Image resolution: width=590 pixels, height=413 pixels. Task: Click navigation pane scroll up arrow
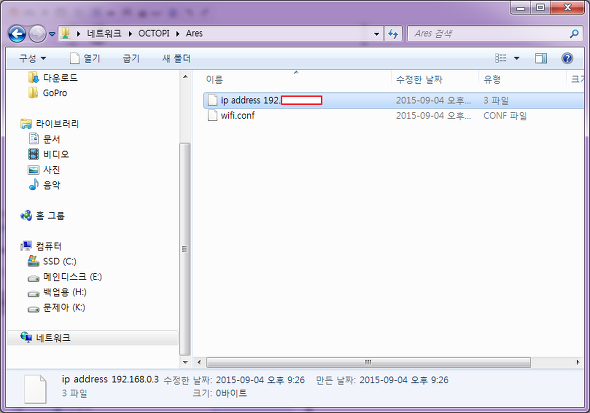[185, 77]
